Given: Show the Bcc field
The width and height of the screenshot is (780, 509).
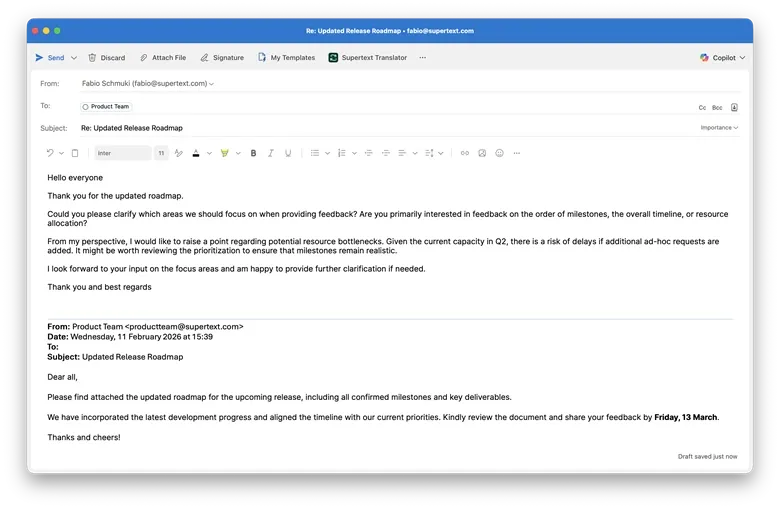Looking at the screenshot, I should pyautogui.click(x=717, y=107).
